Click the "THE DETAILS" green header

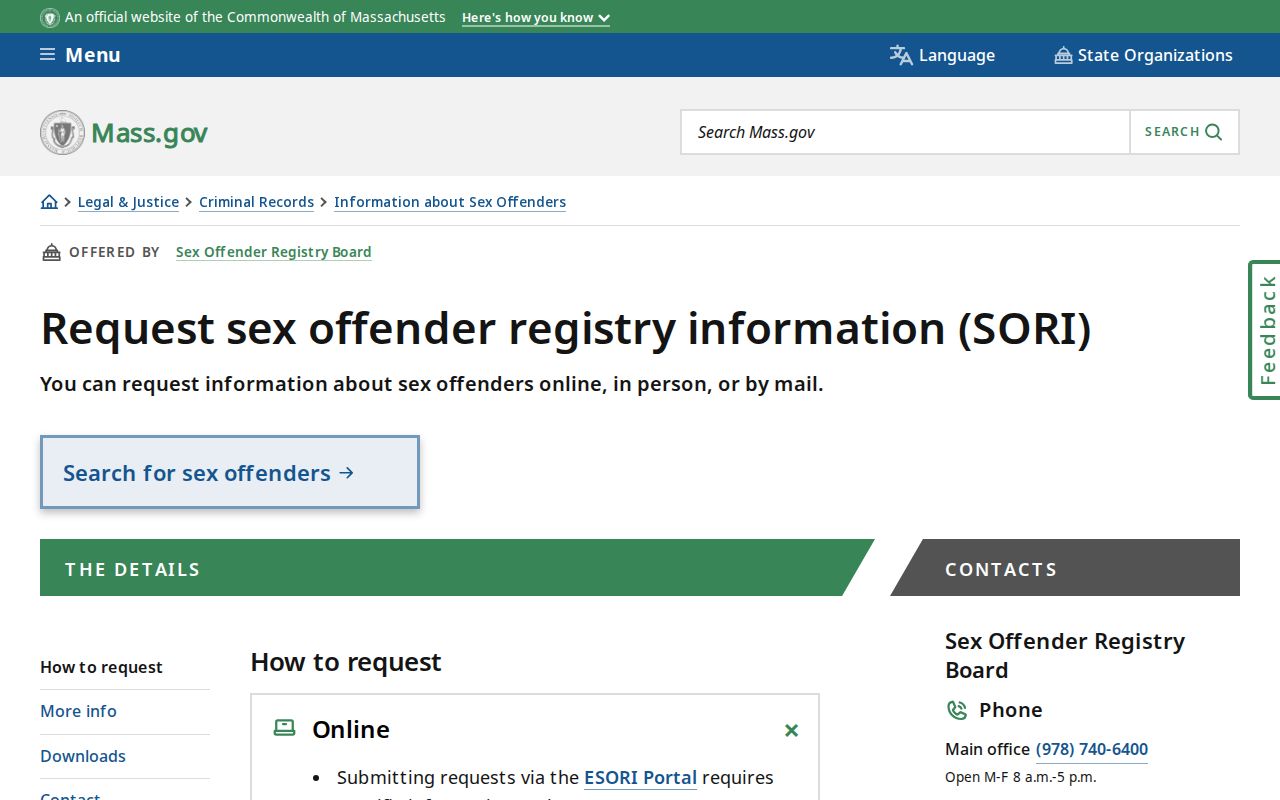tap(457, 568)
